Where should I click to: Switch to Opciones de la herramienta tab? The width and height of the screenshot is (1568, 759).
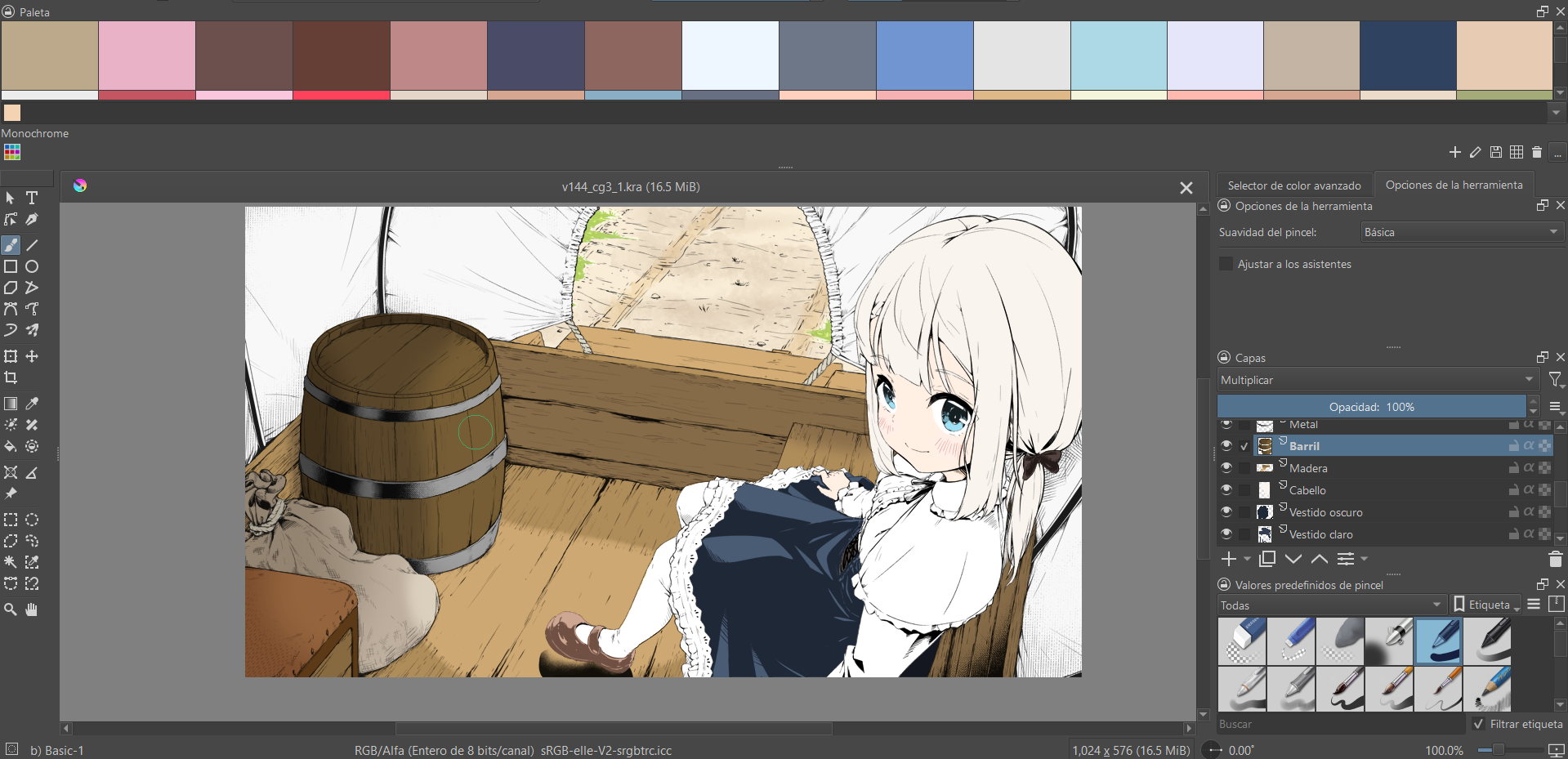1454,185
